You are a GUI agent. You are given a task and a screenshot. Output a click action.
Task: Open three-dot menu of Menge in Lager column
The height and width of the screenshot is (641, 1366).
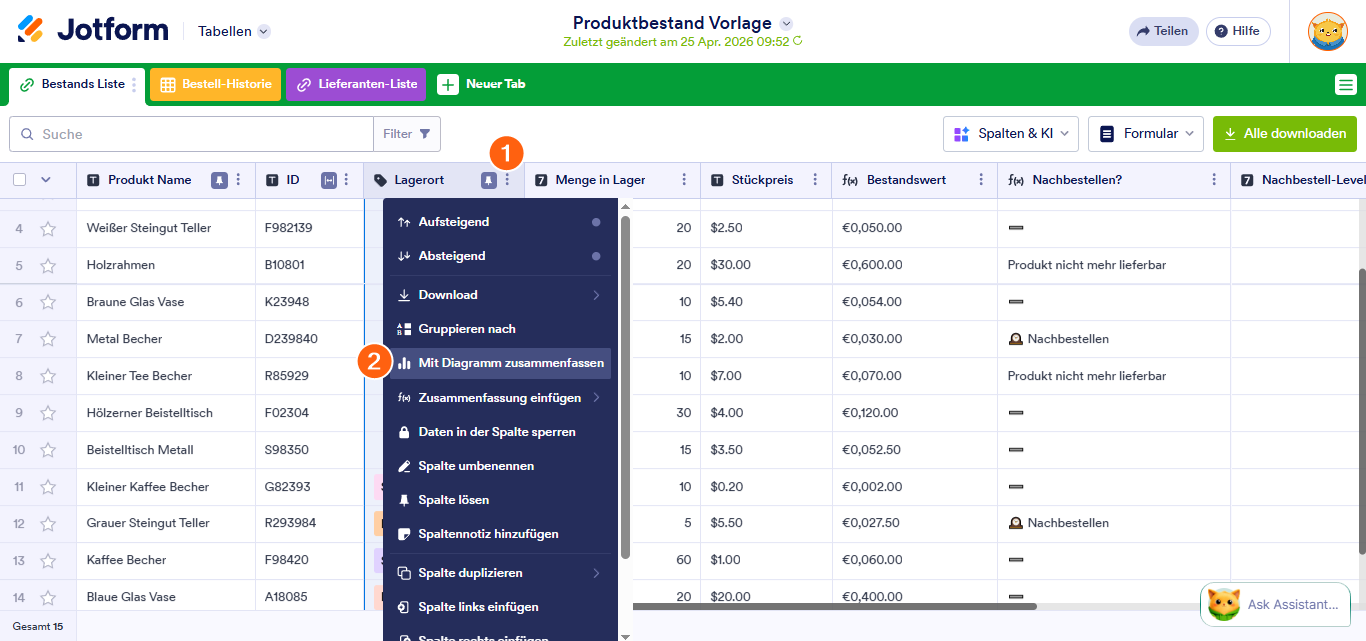pos(684,180)
